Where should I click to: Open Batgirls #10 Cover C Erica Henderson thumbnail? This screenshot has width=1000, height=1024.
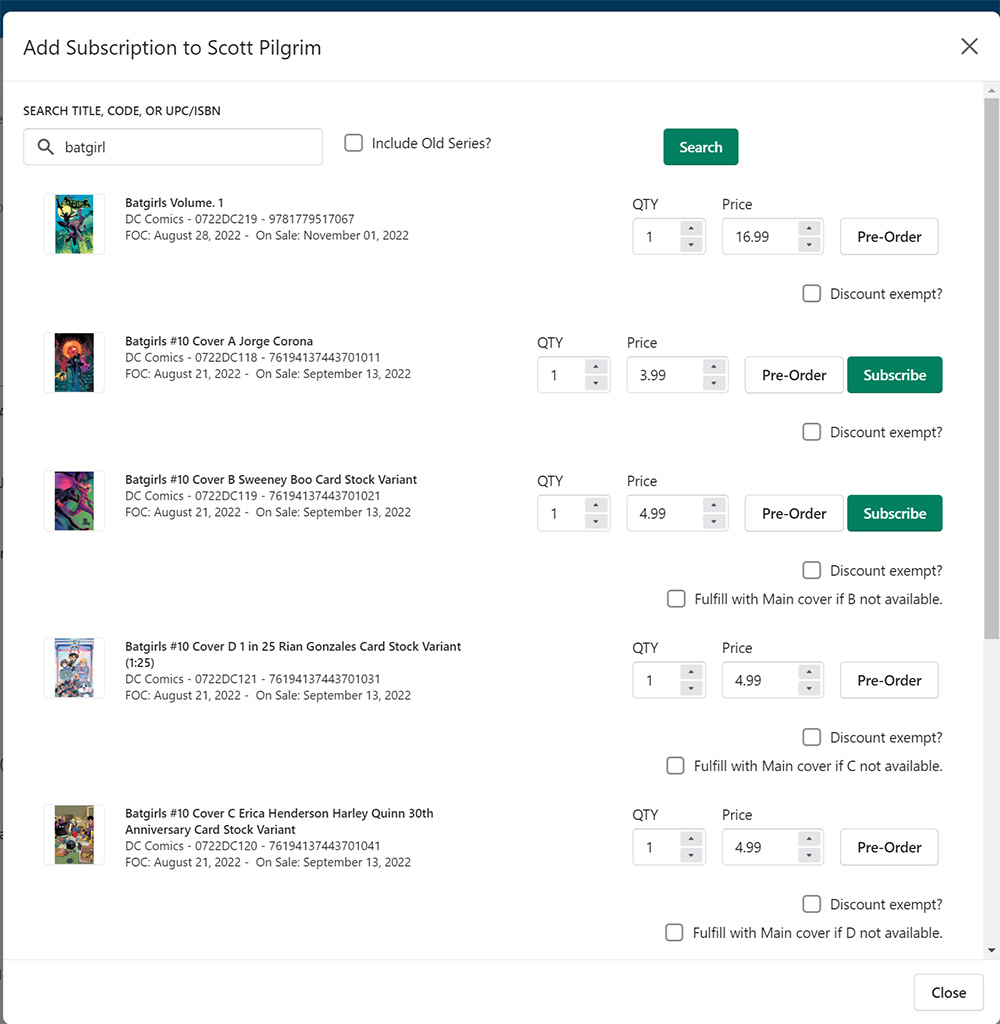pyautogui.click(x=74, y=835)
